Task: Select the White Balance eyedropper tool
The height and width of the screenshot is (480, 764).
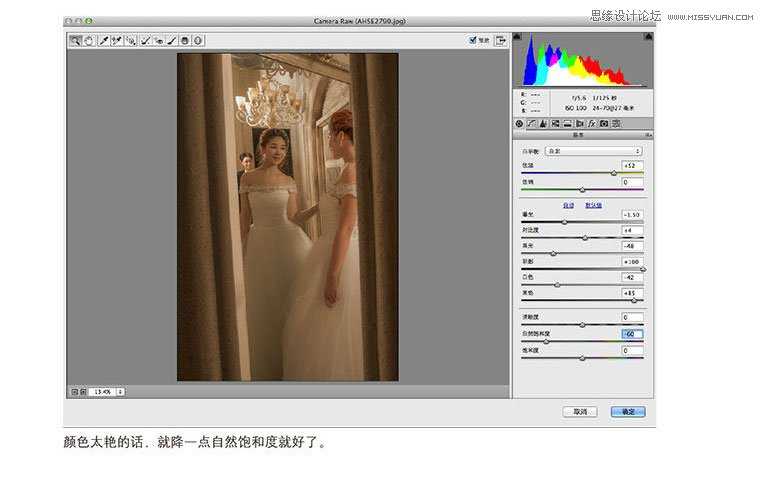Action: pyautogui.click(x=103, y=41)
